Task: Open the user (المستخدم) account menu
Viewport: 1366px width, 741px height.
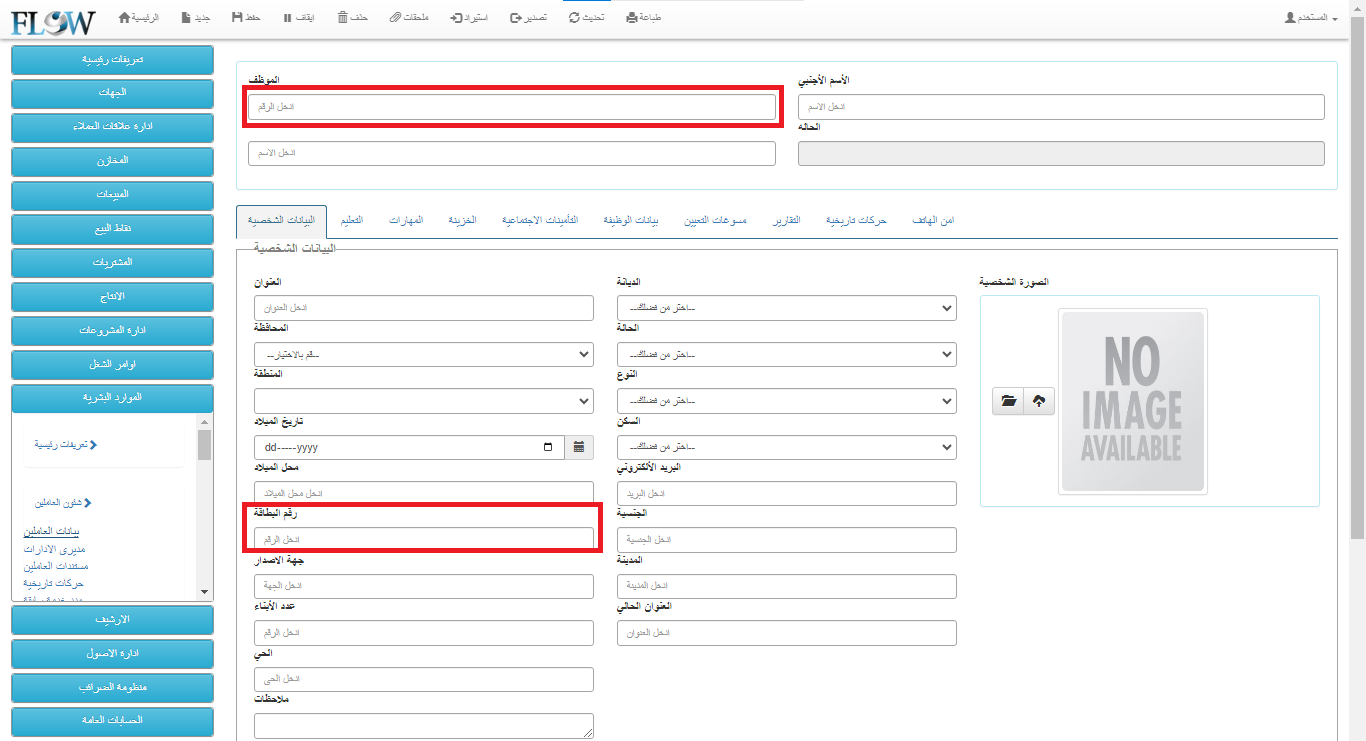Action: pyautogui.click(x=1311, y=18)
